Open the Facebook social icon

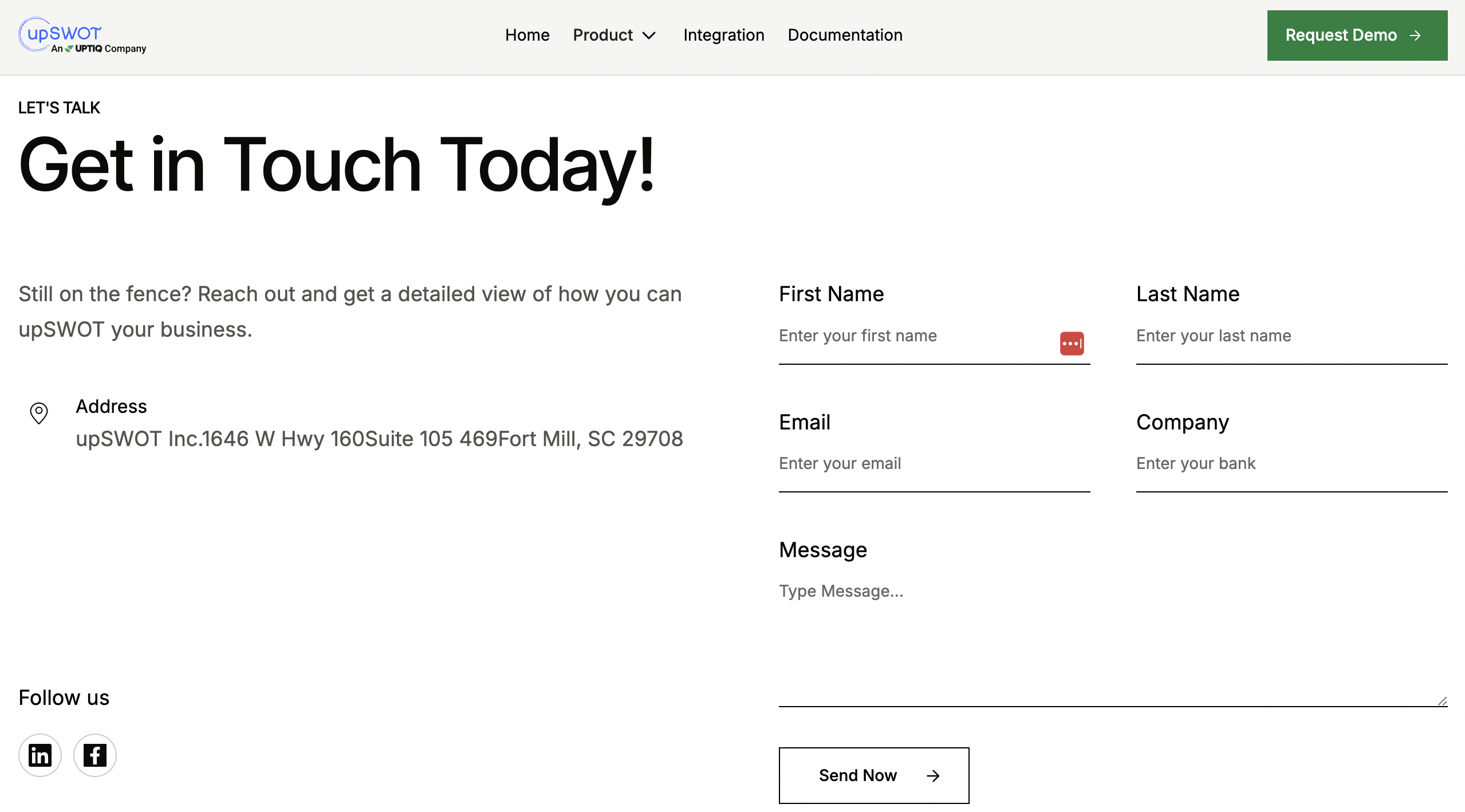pos(95,755)
